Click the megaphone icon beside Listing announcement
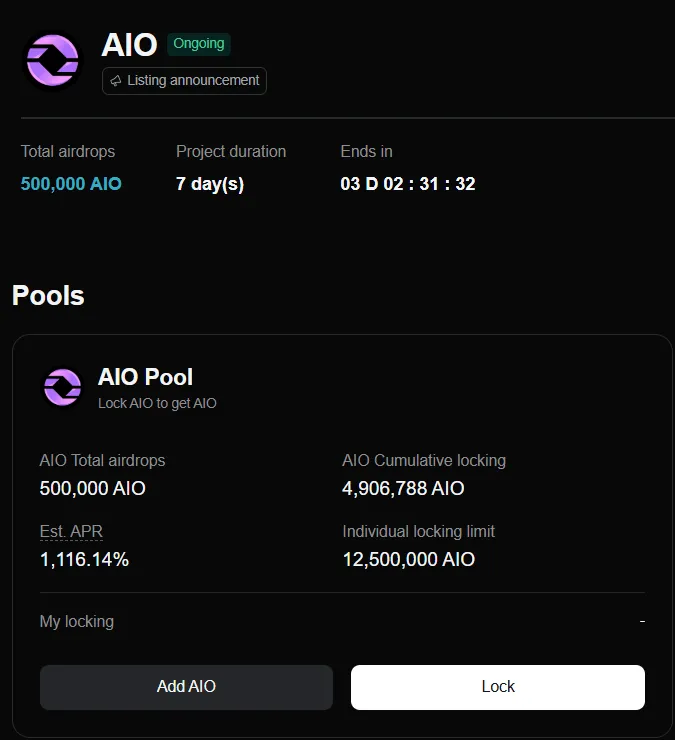Viewport: 675px width, 740px height. point(116,81)
